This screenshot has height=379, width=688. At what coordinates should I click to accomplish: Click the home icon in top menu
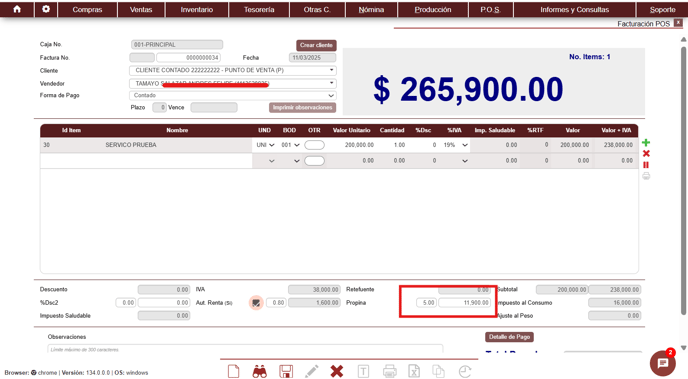click(17, 9)
